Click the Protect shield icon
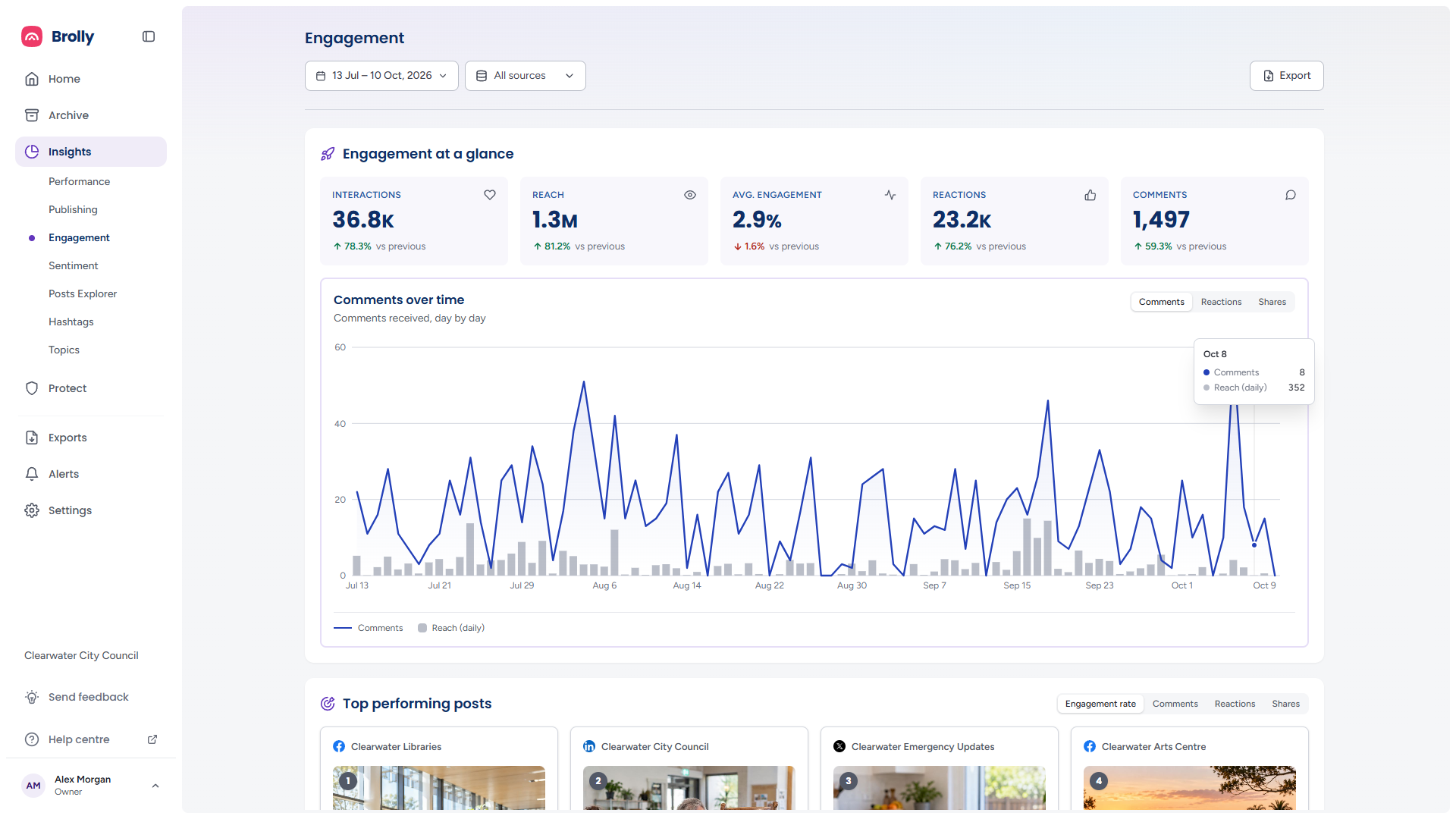1456x819 pixels. click(x=32, y=388)
